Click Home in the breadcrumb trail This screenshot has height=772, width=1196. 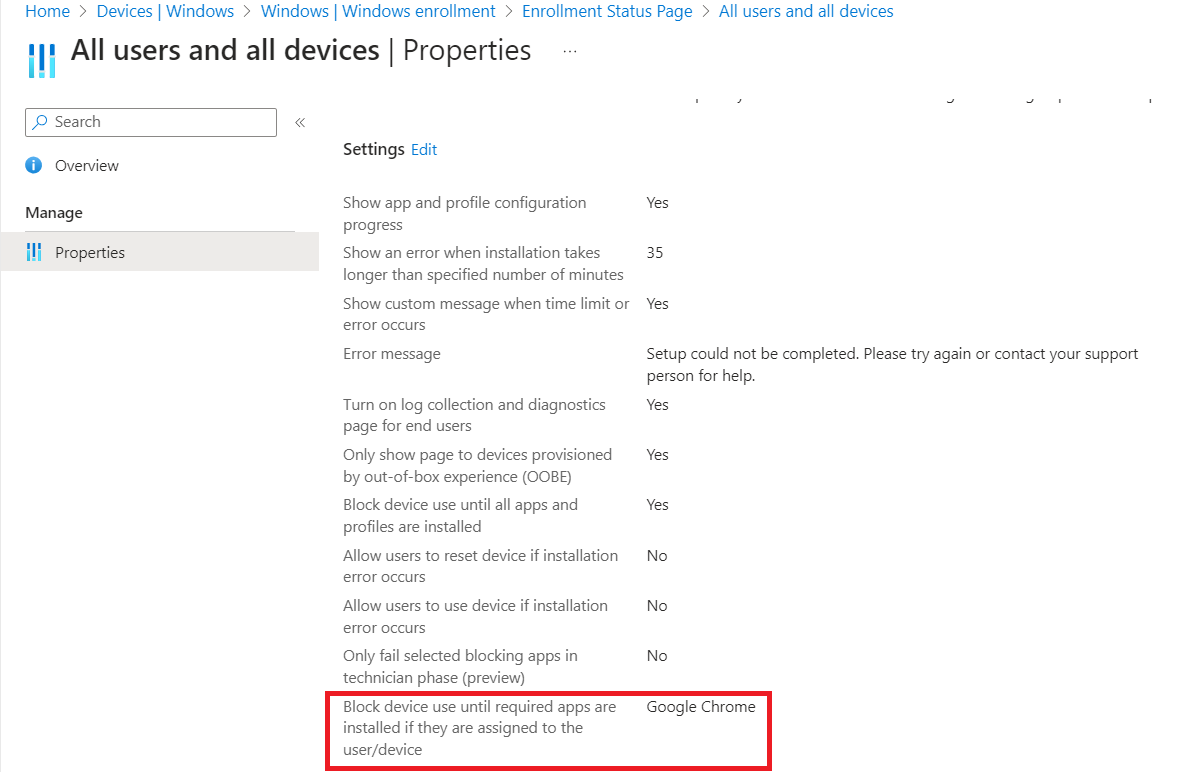pyautogui.click(x=47, y=11)
